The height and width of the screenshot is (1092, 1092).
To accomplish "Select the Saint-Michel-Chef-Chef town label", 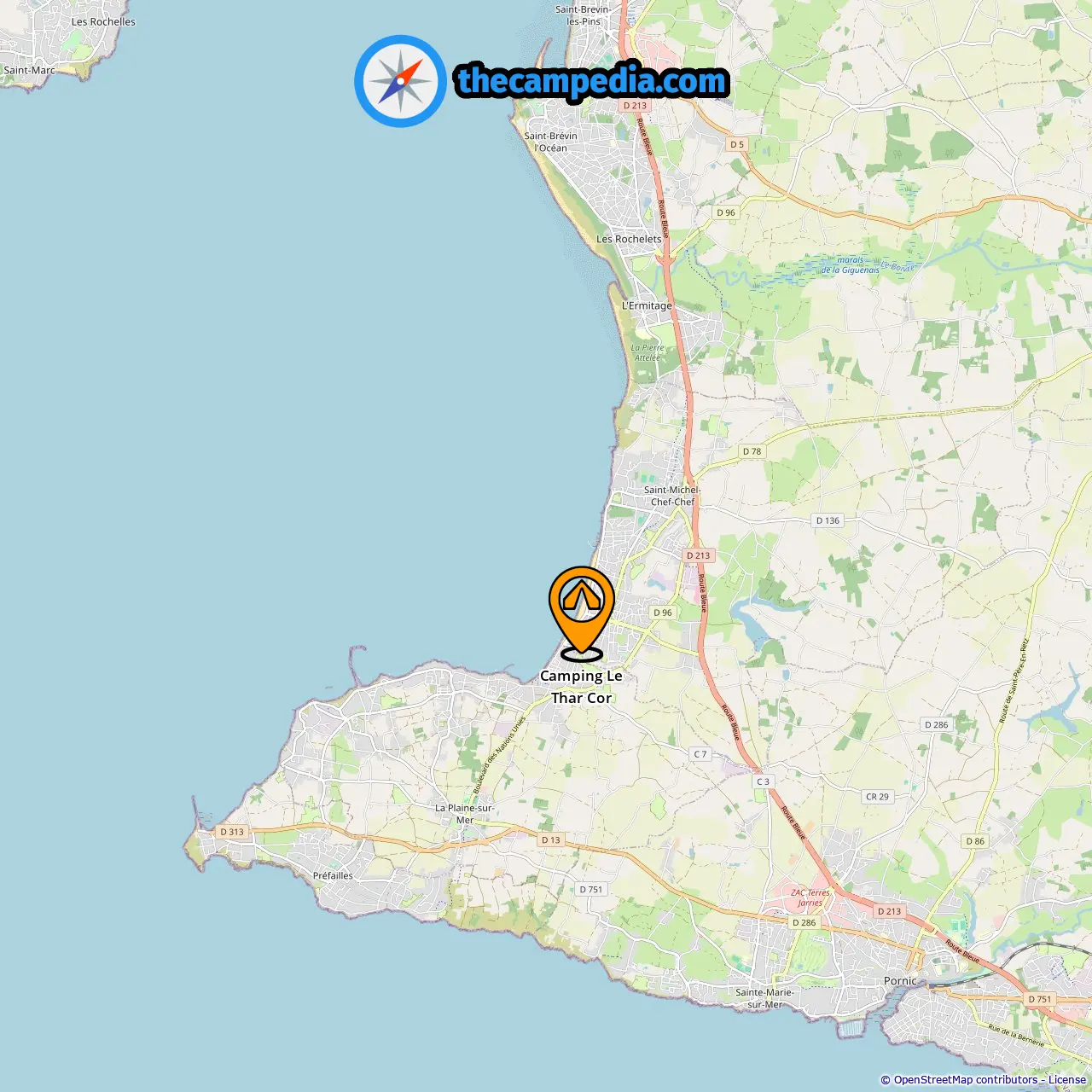I will [672, 496].
